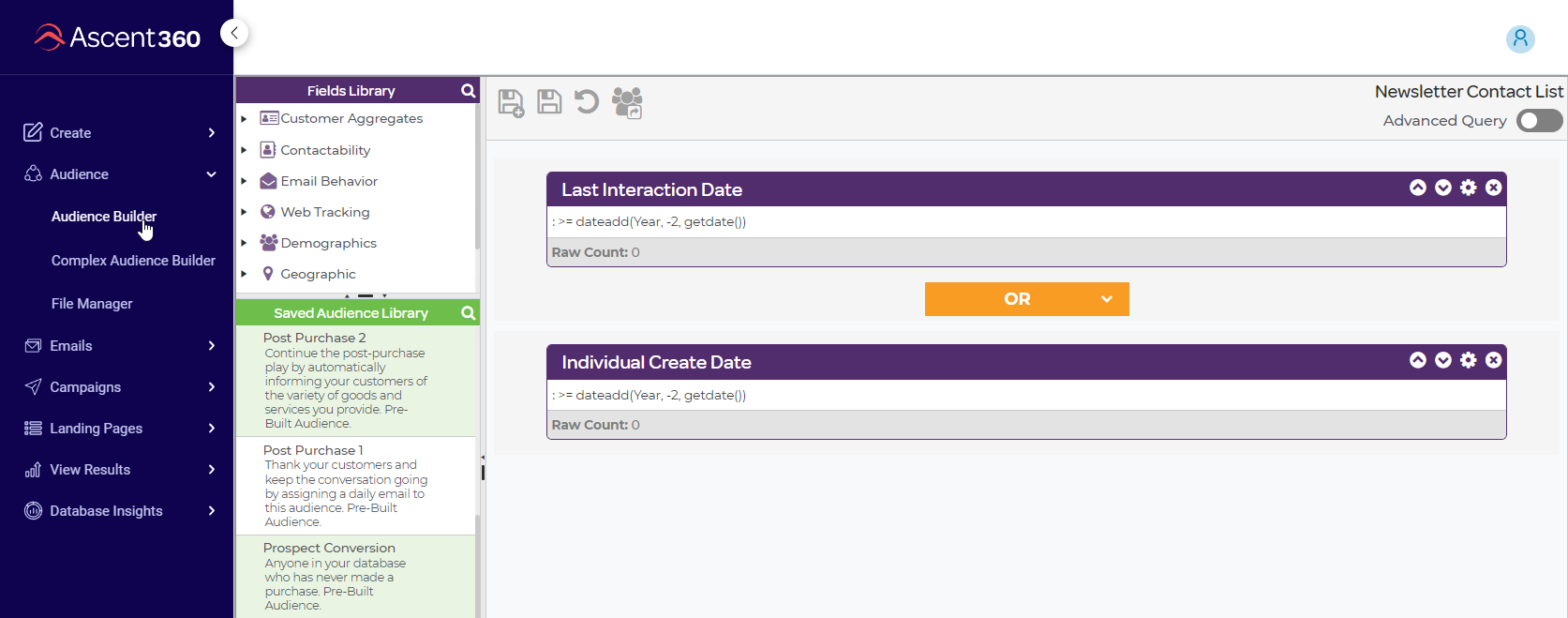Expand the Demographics tree node
Screen dimensions: 1568x618
(x=244, y=243)
